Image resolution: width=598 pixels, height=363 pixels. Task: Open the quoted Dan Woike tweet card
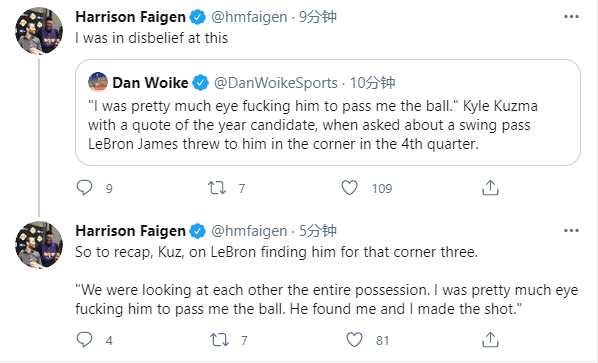tap(328, 112)
